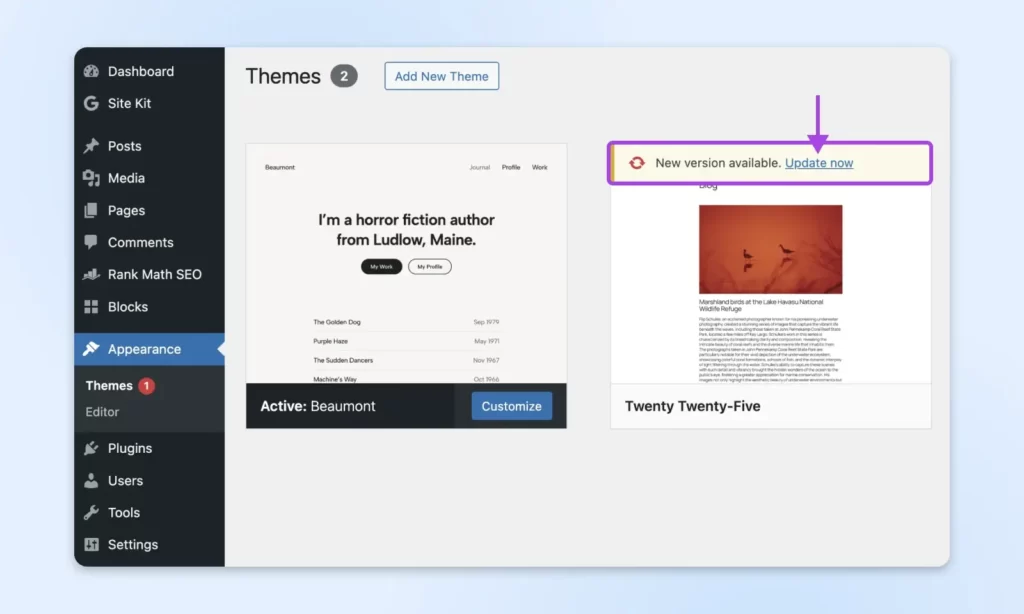
Task: Open Blocks via grid icon
Action: click(91, 306)
